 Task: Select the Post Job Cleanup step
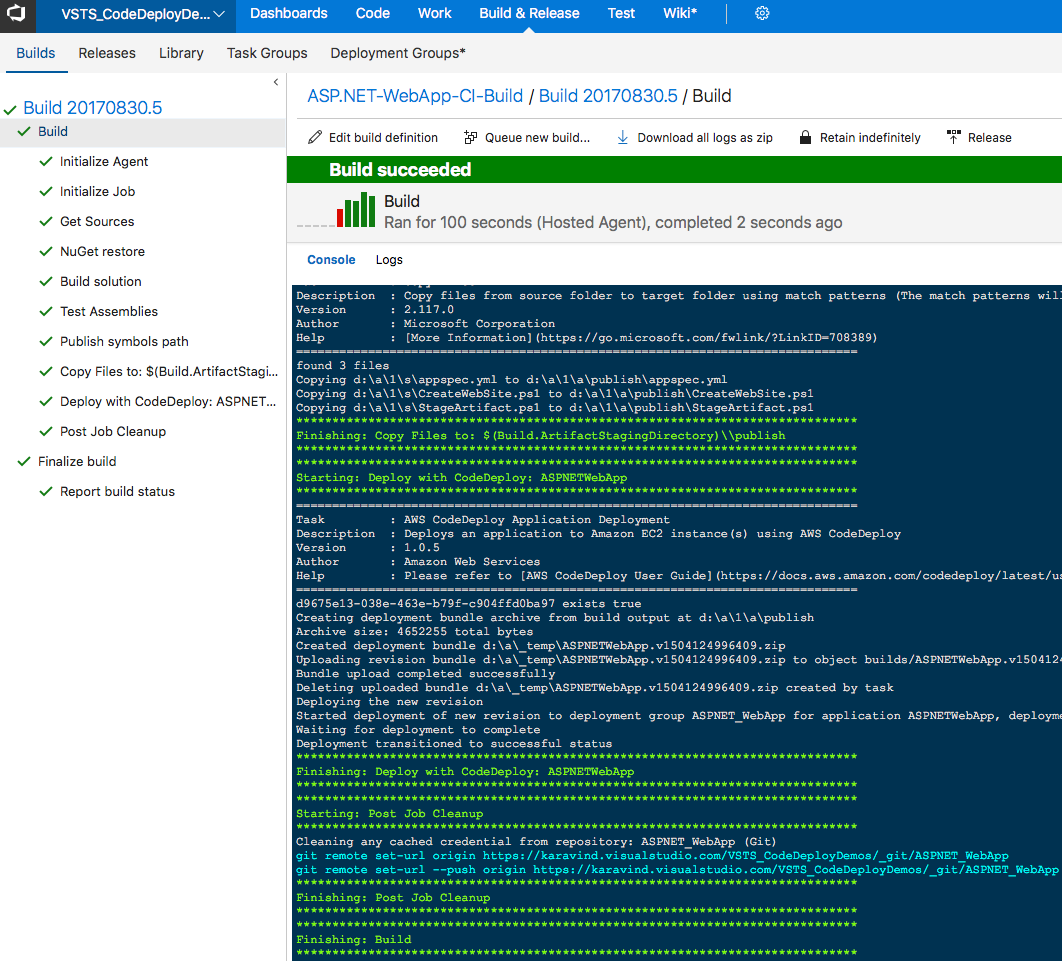click(112, 431)
